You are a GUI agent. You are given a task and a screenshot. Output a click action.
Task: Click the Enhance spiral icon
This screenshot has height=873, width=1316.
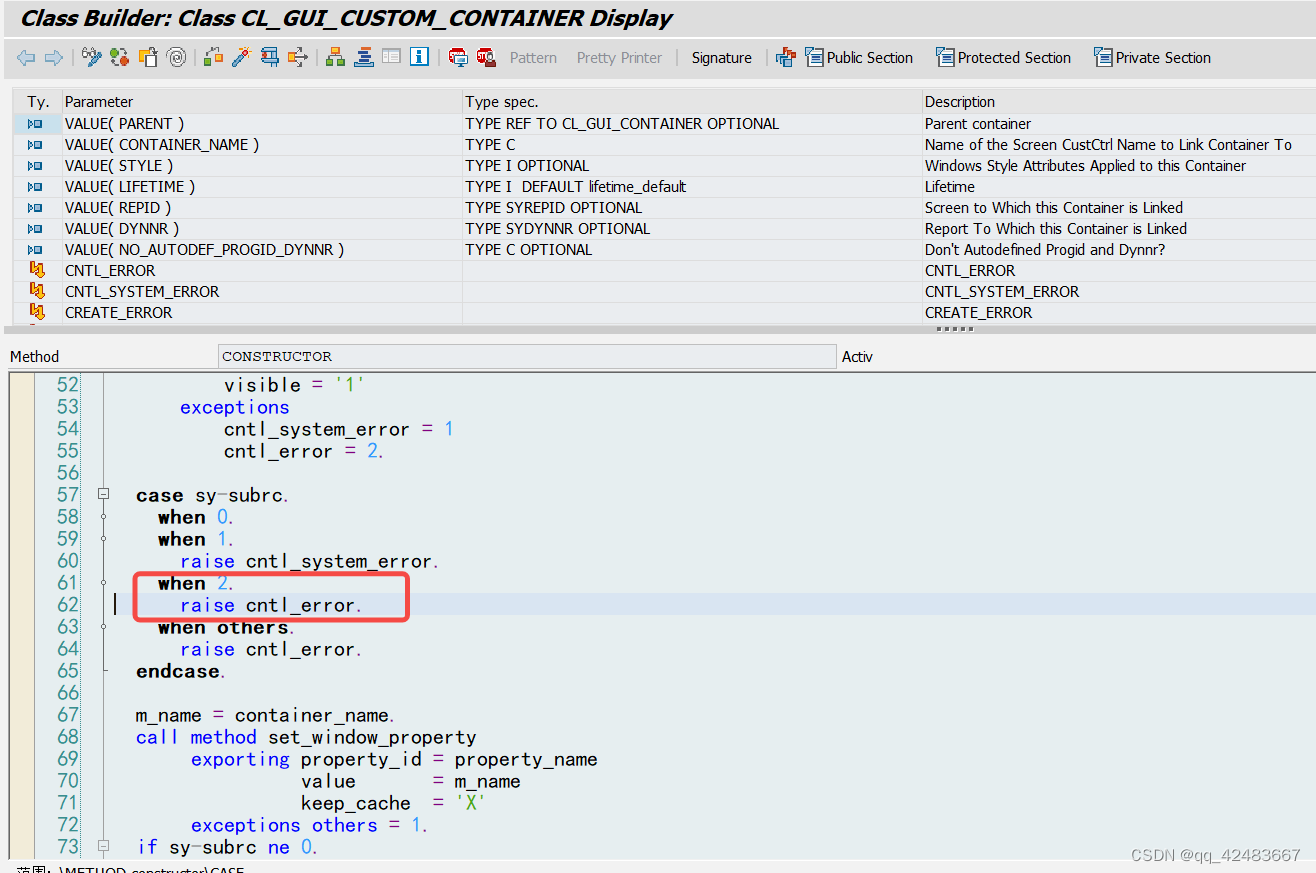[x=176, y=58]
